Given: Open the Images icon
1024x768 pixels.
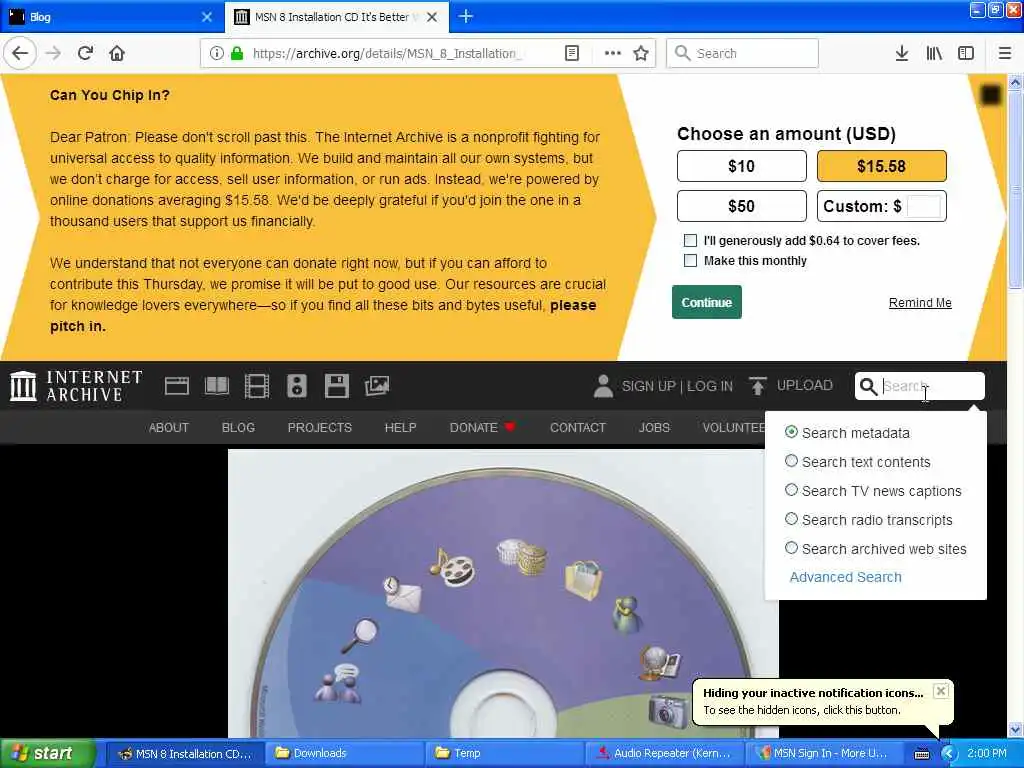Looking at the screenshot, I should pos(377,386).
